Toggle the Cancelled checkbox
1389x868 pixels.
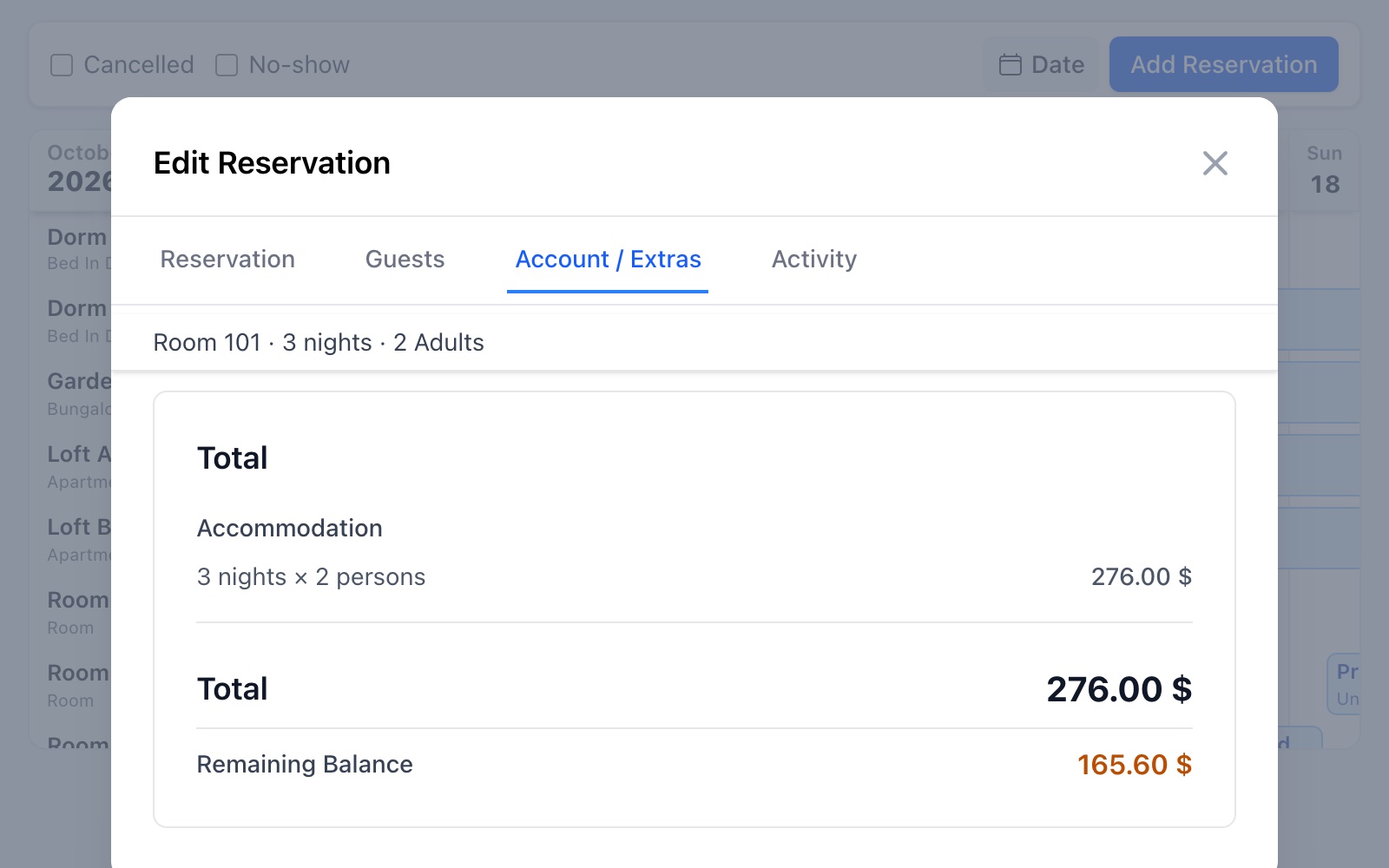point(62,65)
